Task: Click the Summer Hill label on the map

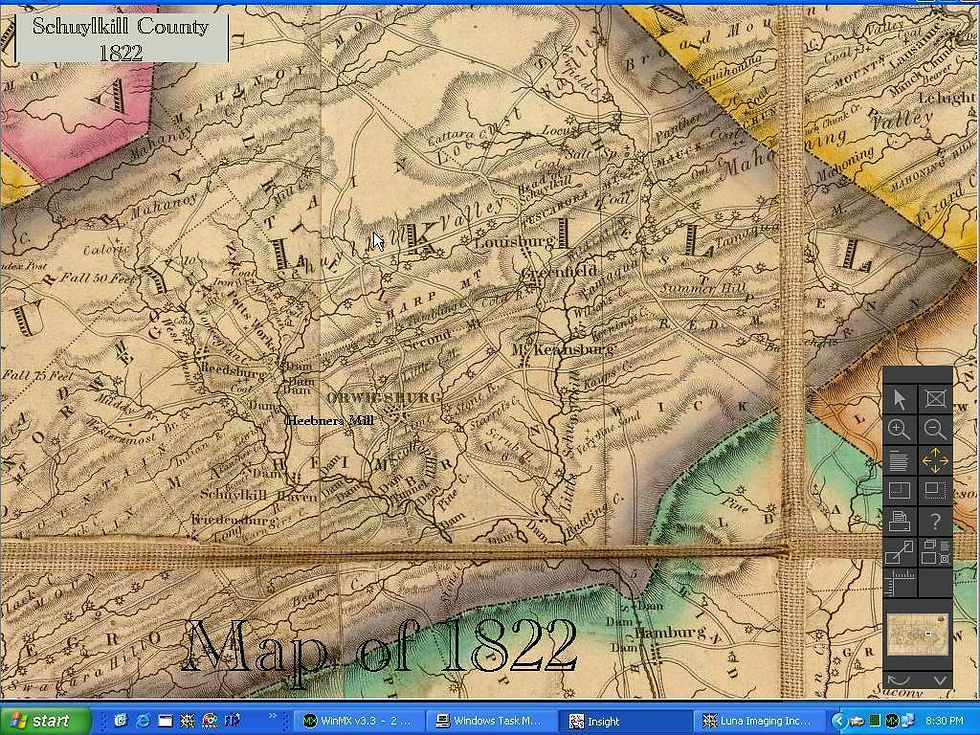Action: click(703, 289)
